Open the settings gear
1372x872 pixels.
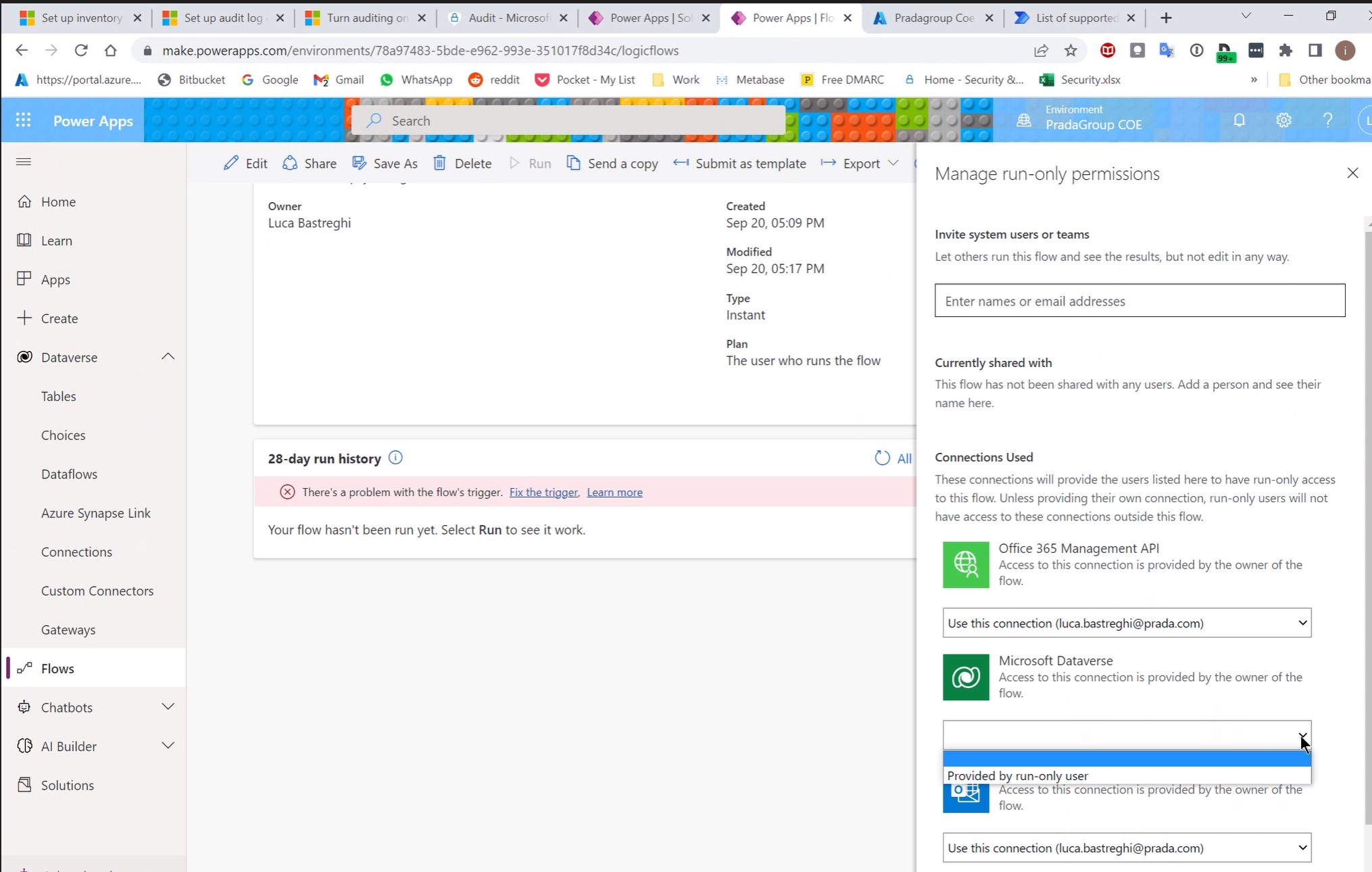[x=1283, y=120]
